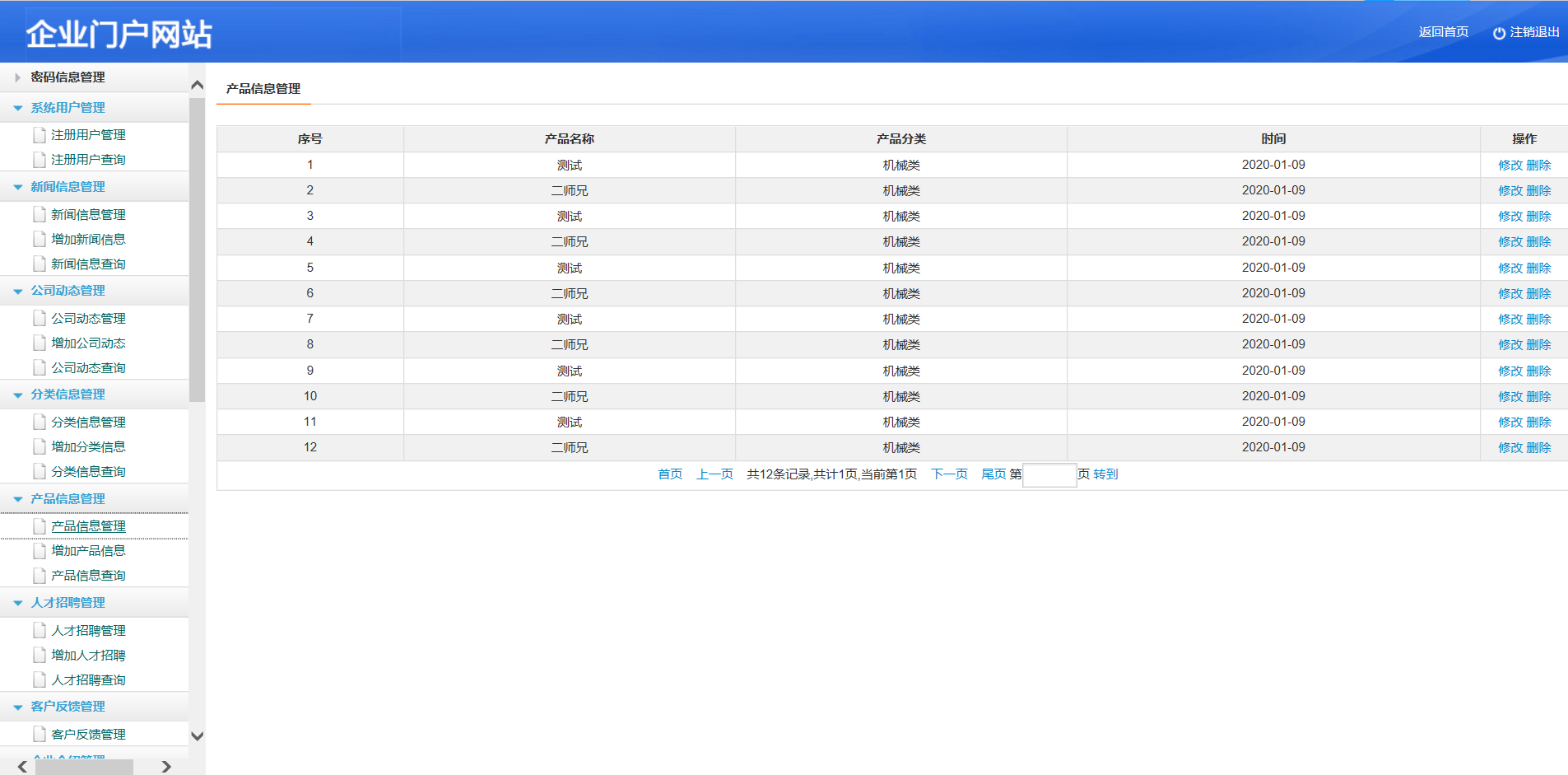Image resolution: width=1568 pixels, height=775 pixels.
Task: Click 修改 for product row 1
Action: click(1510, 165)
